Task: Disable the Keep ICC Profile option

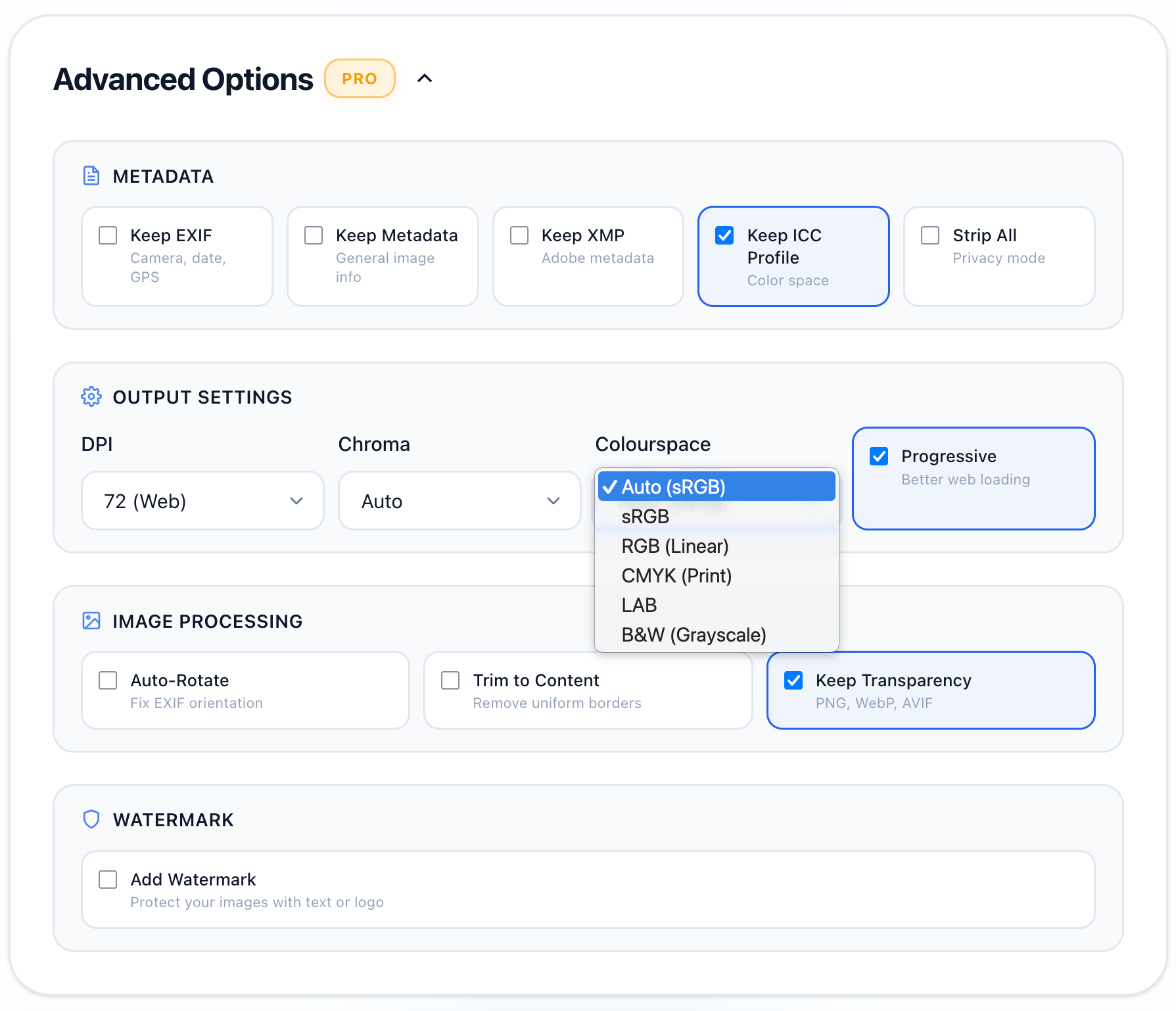Action: [x=724, y=235]
